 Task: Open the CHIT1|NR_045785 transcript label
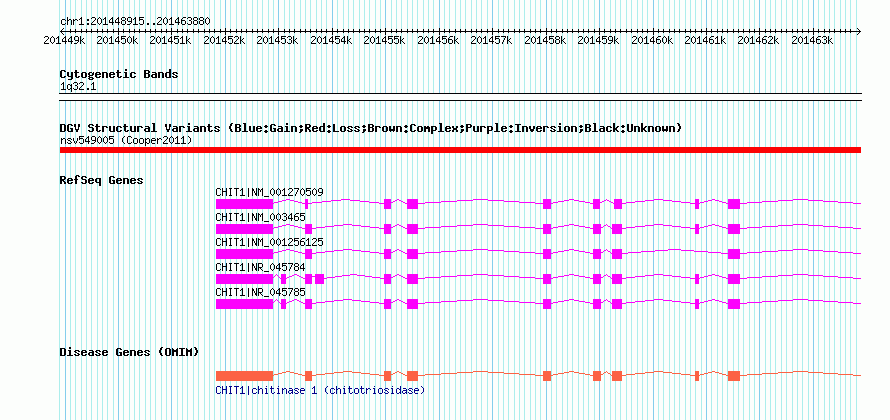coord(261,292)
